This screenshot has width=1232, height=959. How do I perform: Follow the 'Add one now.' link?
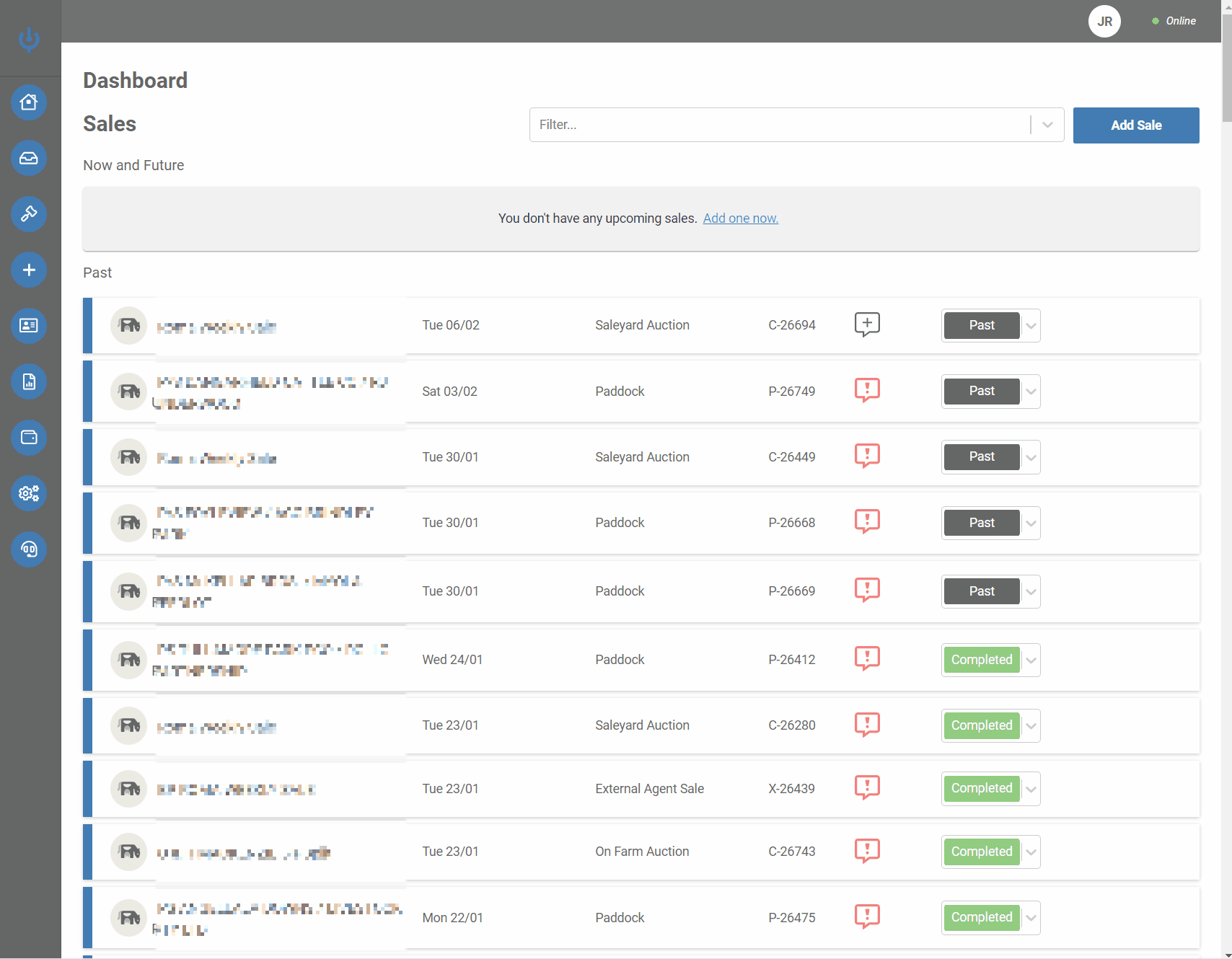click(x=741, y=218)
